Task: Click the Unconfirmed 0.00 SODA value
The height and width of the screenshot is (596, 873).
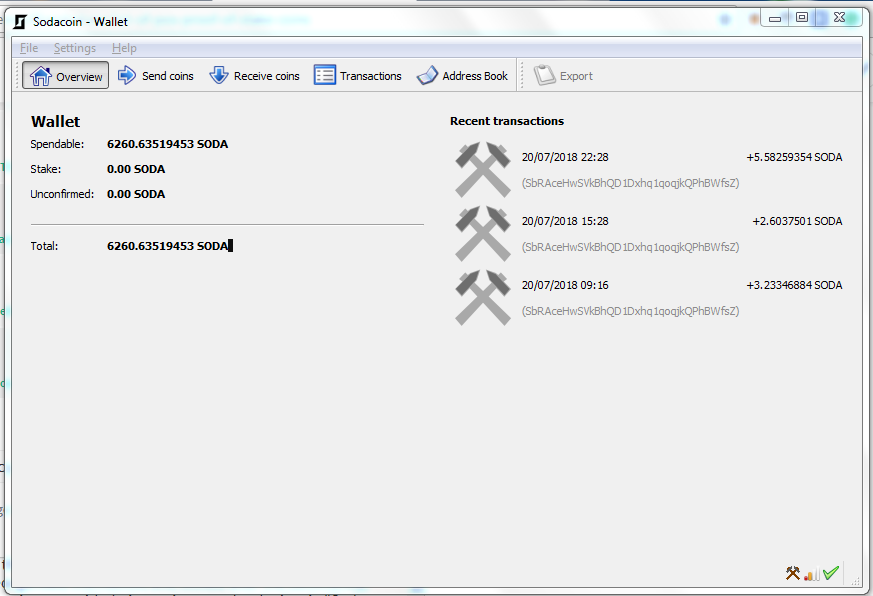Action: 136,194
